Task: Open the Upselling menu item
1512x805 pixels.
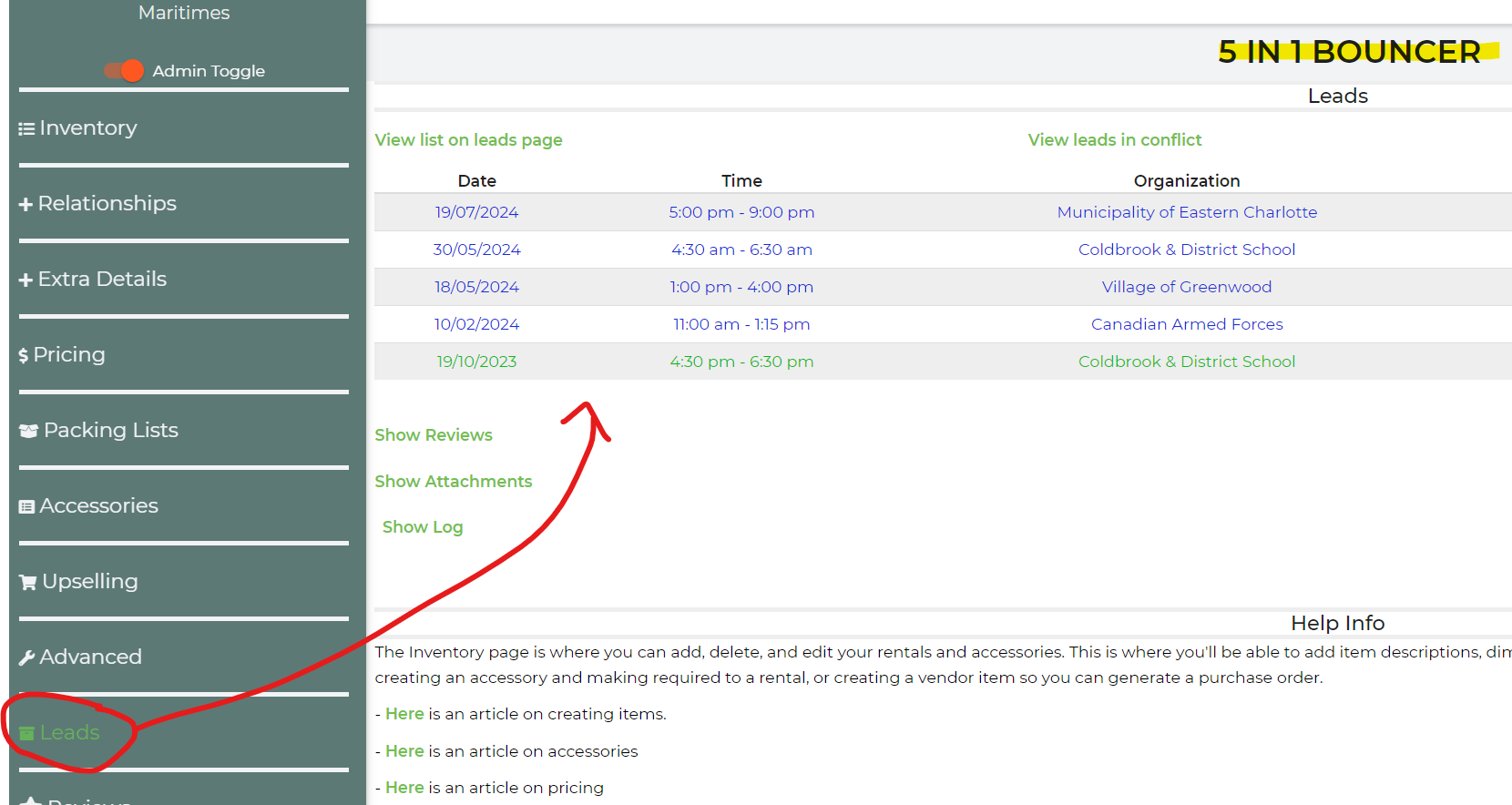Action: tap(89, 582)
